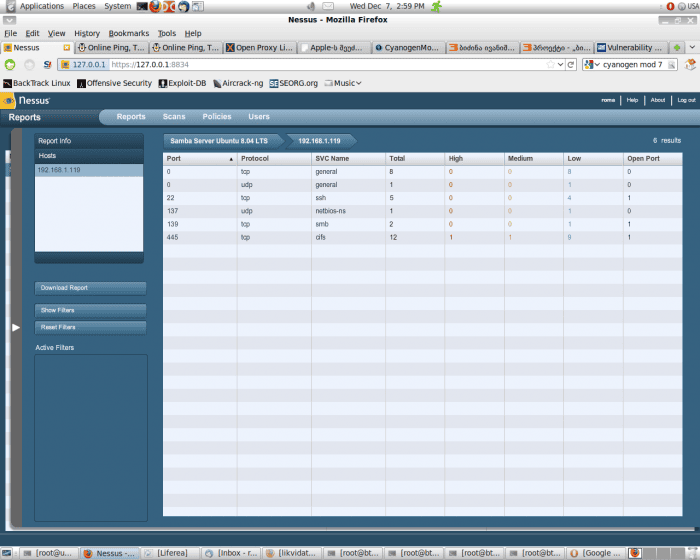
Task: Open the Aircrack-ng bookmark
Action: pyautogui.click(x=238, y=83)
